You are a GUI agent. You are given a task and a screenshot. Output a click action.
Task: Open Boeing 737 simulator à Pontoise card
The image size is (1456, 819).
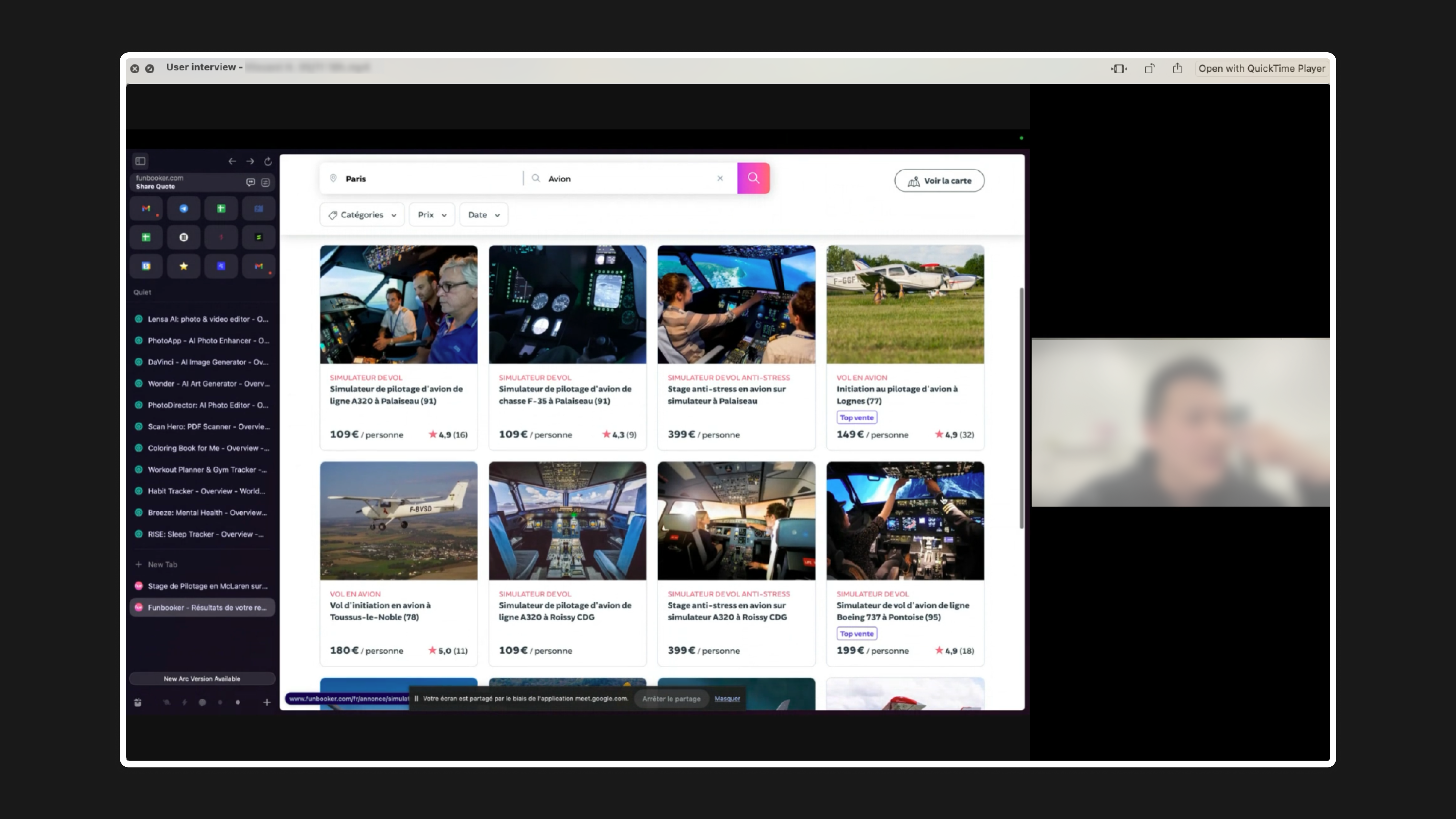[905, 564]
